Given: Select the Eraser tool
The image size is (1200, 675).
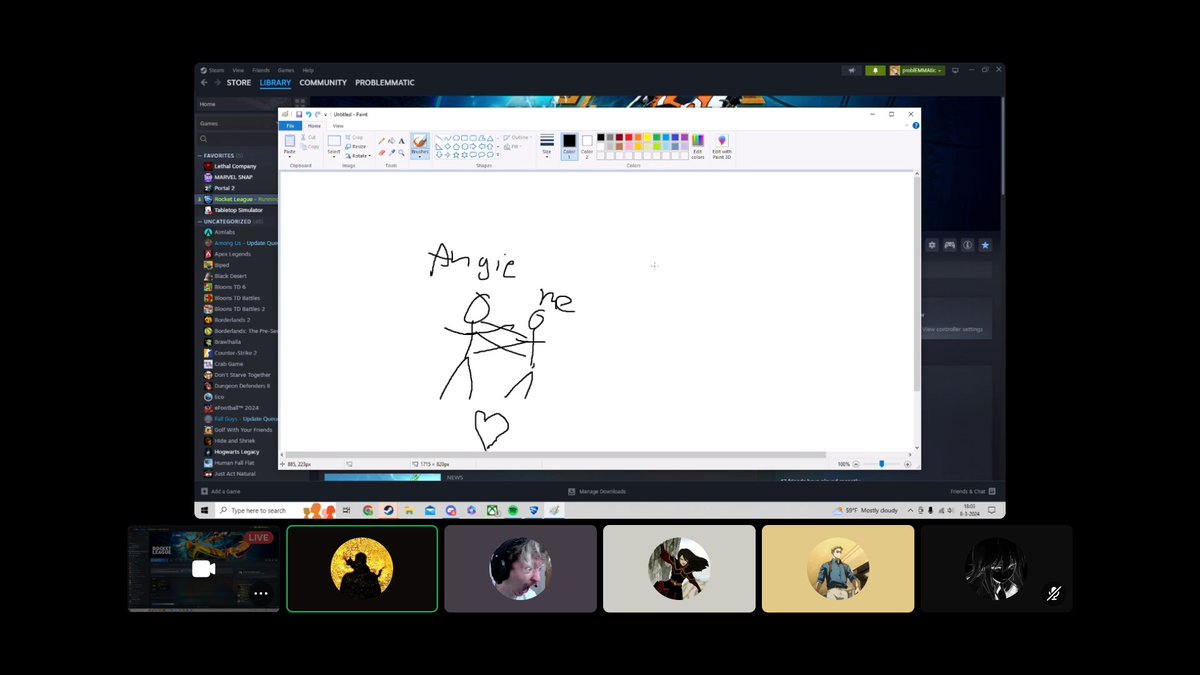Looking at the screenshot, I should (x=381, y=152).
